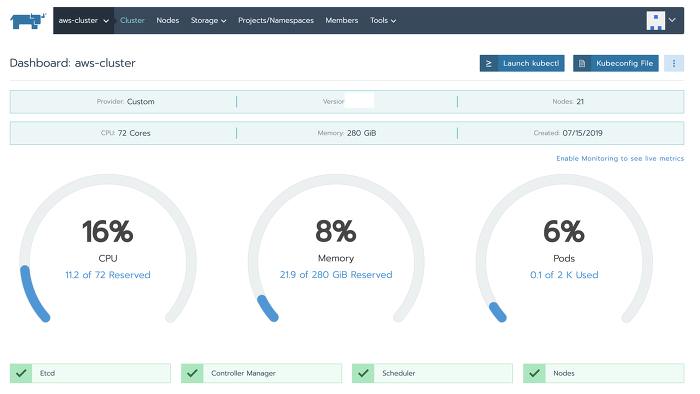
Task: Click the user avatar icon
Action: 655,21
